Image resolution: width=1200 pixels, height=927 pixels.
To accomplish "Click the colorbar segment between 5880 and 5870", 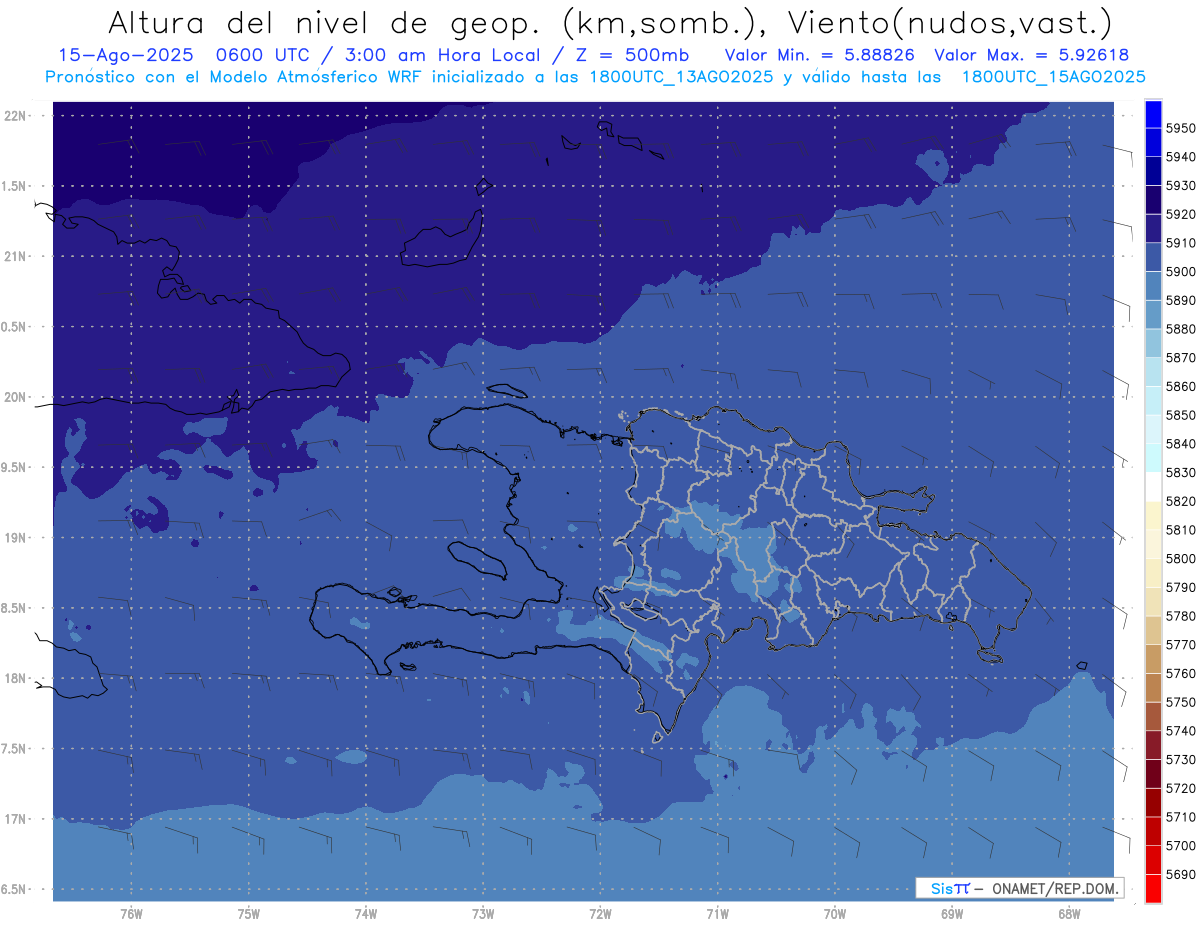I will coord(1153,343).
